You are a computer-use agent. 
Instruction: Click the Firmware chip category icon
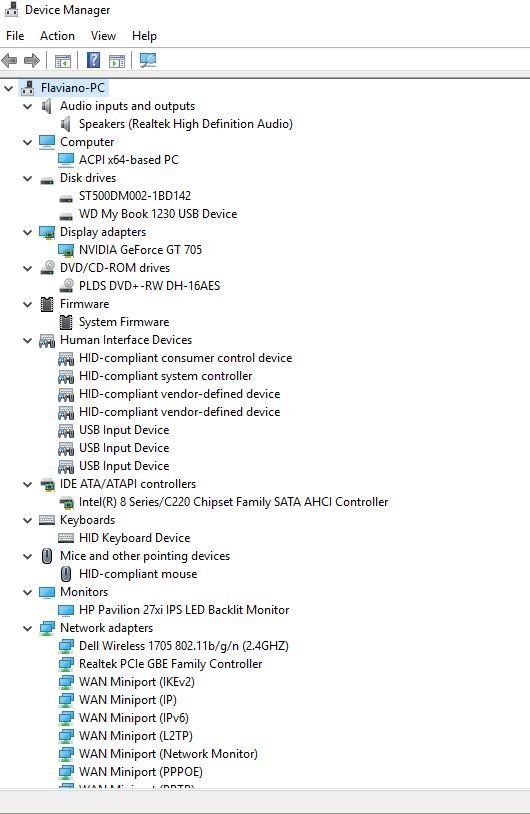[x=47, y=304]
